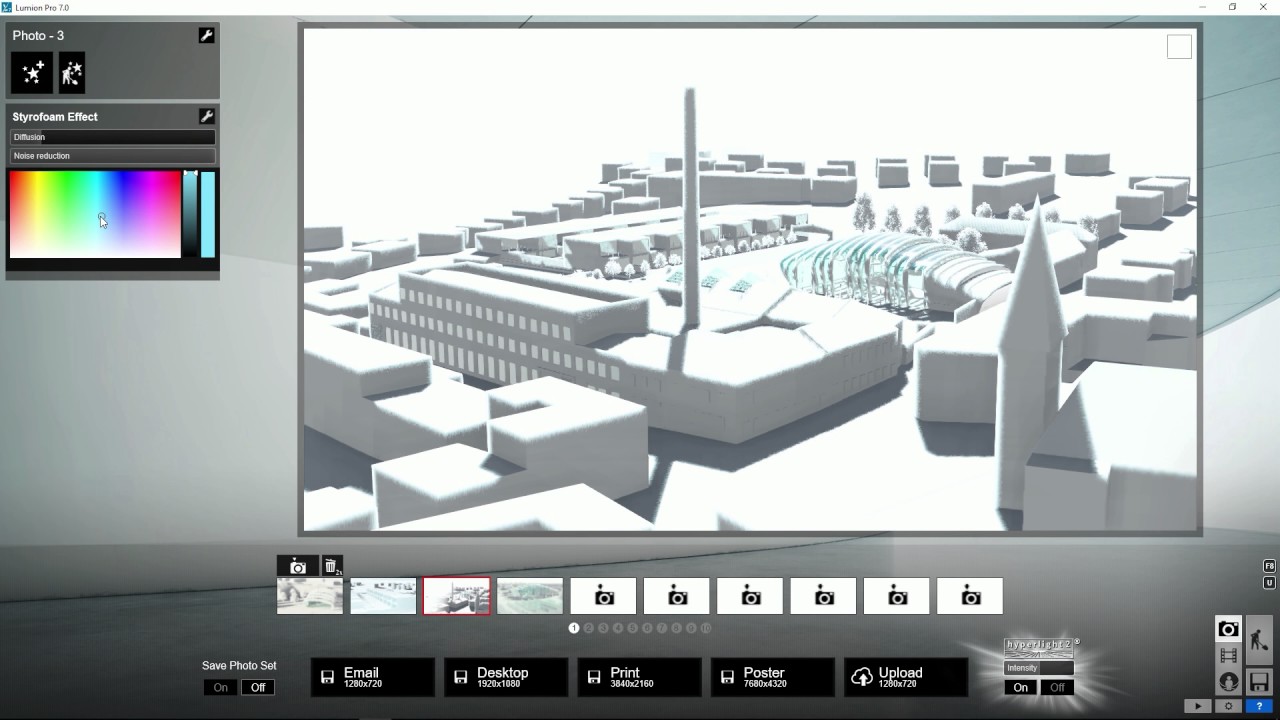Render Poster 7680x4320 image

[773, 677]
